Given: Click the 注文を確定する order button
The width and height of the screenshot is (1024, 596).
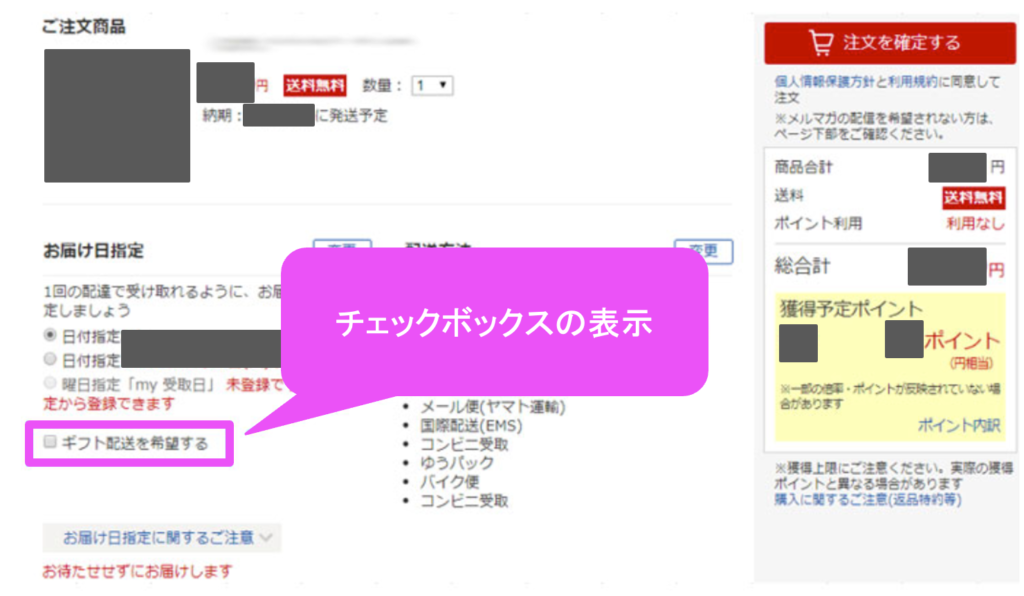Looking at the screenshot, I should pyautogui.click(x=889, y=43).
